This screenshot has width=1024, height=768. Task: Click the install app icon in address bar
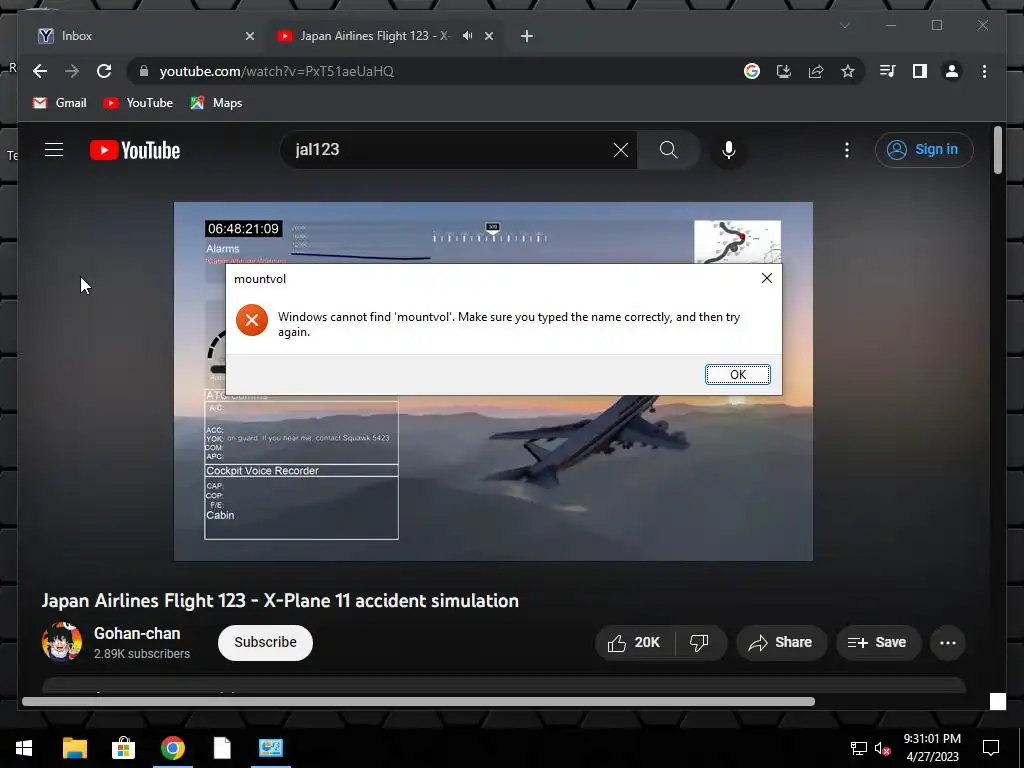click(x=784, y=71)
